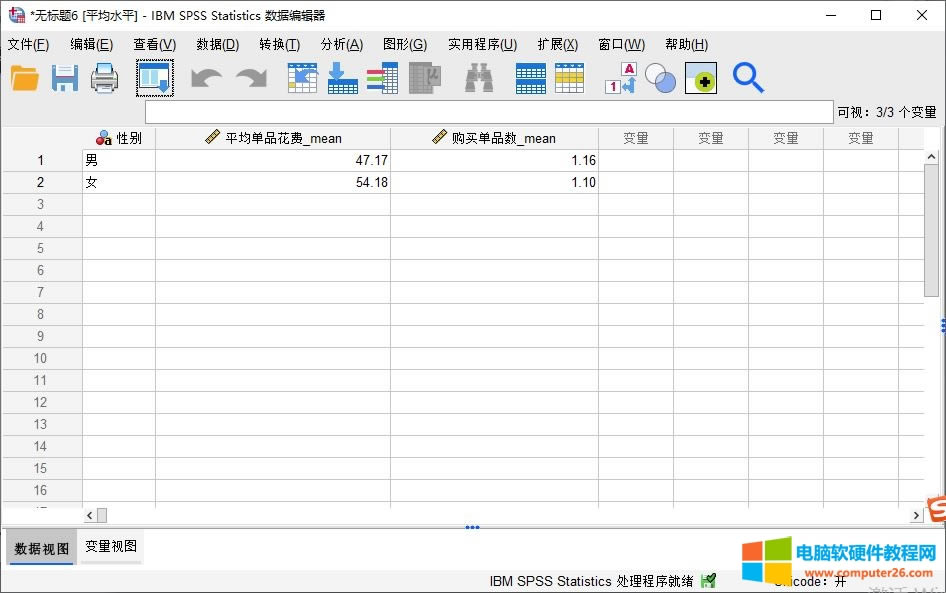Switch to the 变量视图 tab
Screen dimensions: 946x593
[111, 547]
